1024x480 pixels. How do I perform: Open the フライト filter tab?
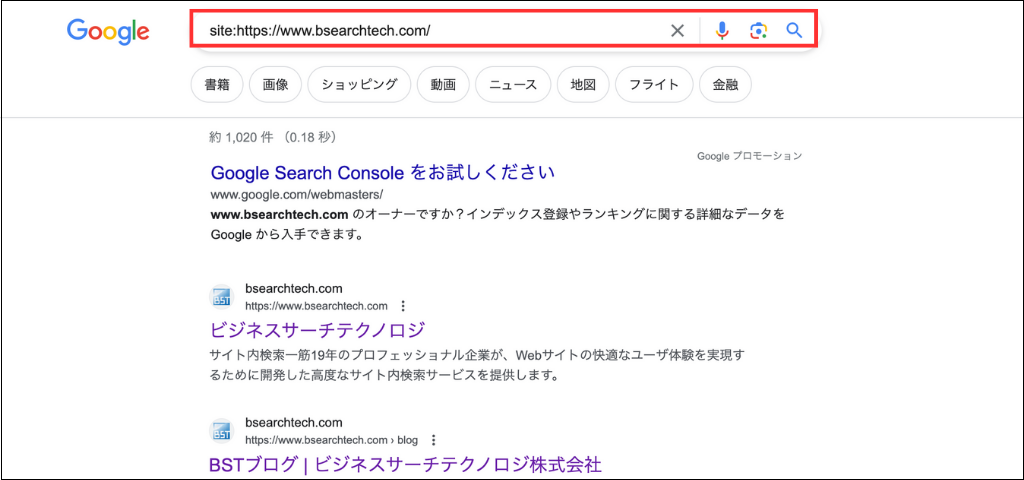(x=654, y=85)
